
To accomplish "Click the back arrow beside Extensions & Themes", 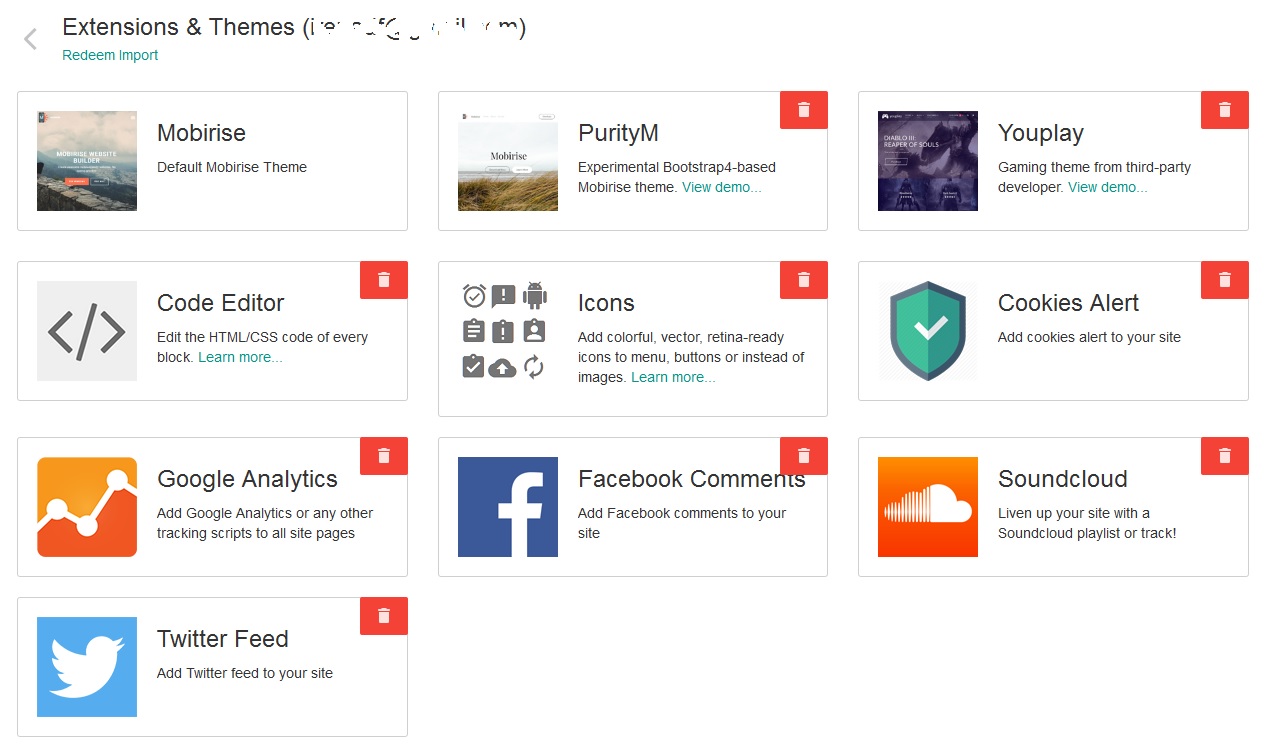I will (x=30, y=39).
